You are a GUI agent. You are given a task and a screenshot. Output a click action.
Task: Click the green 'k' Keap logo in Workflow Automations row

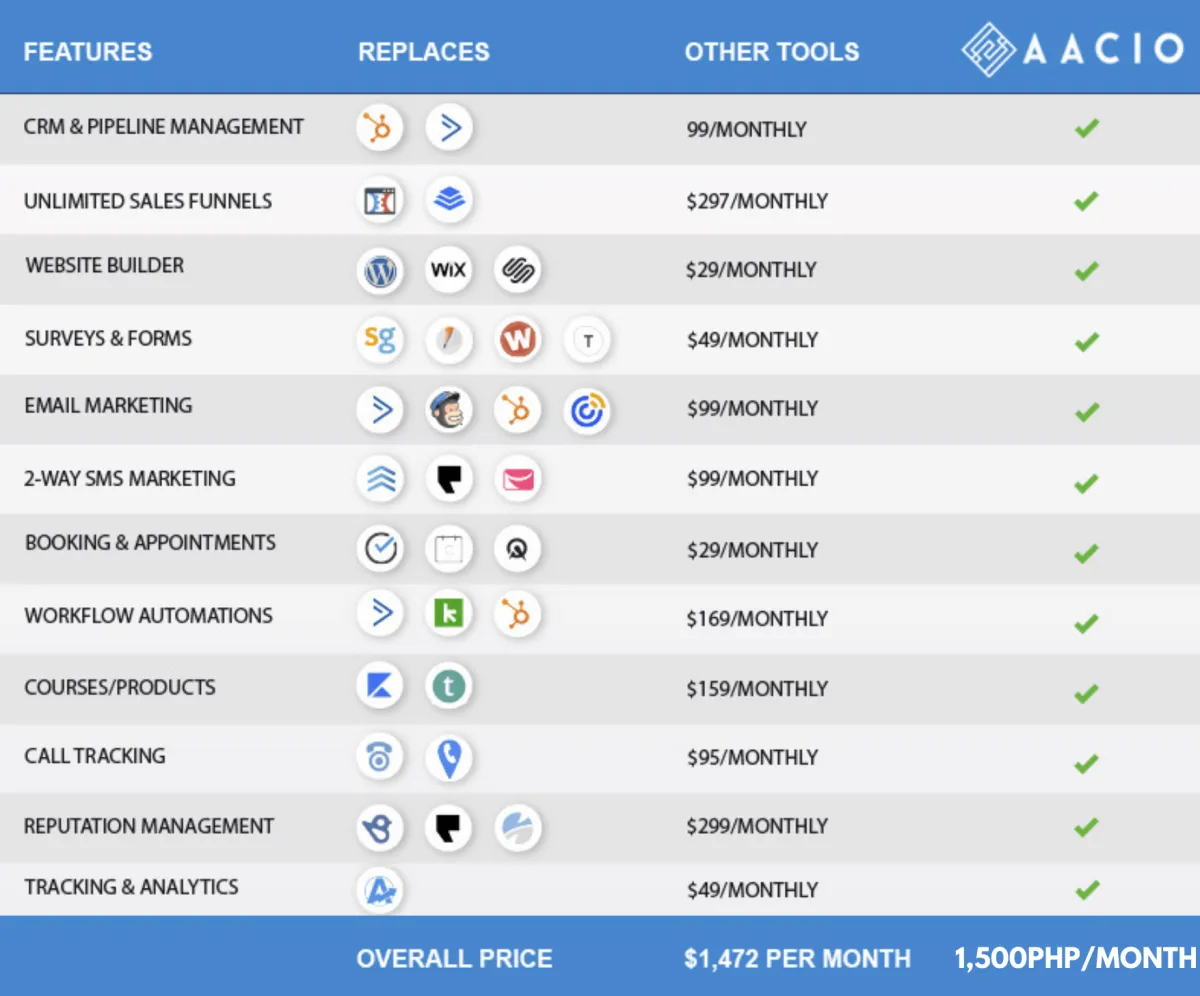(449, 613)
